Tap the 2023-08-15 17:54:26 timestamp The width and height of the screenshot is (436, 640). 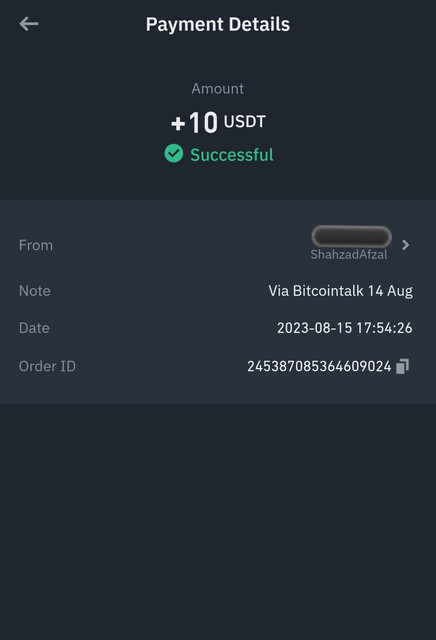[x=345, y=328]
